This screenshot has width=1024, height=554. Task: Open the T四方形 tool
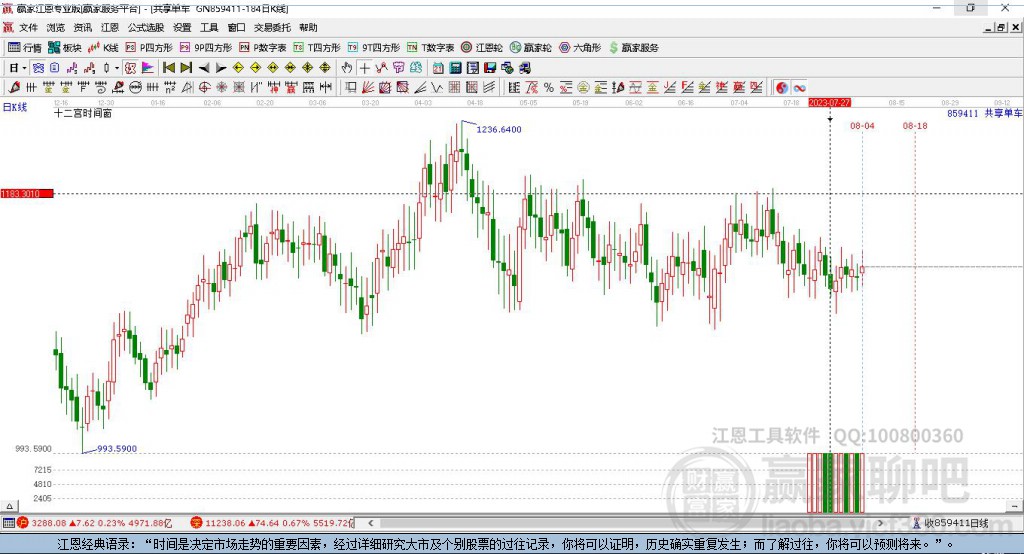coord(317,48)
